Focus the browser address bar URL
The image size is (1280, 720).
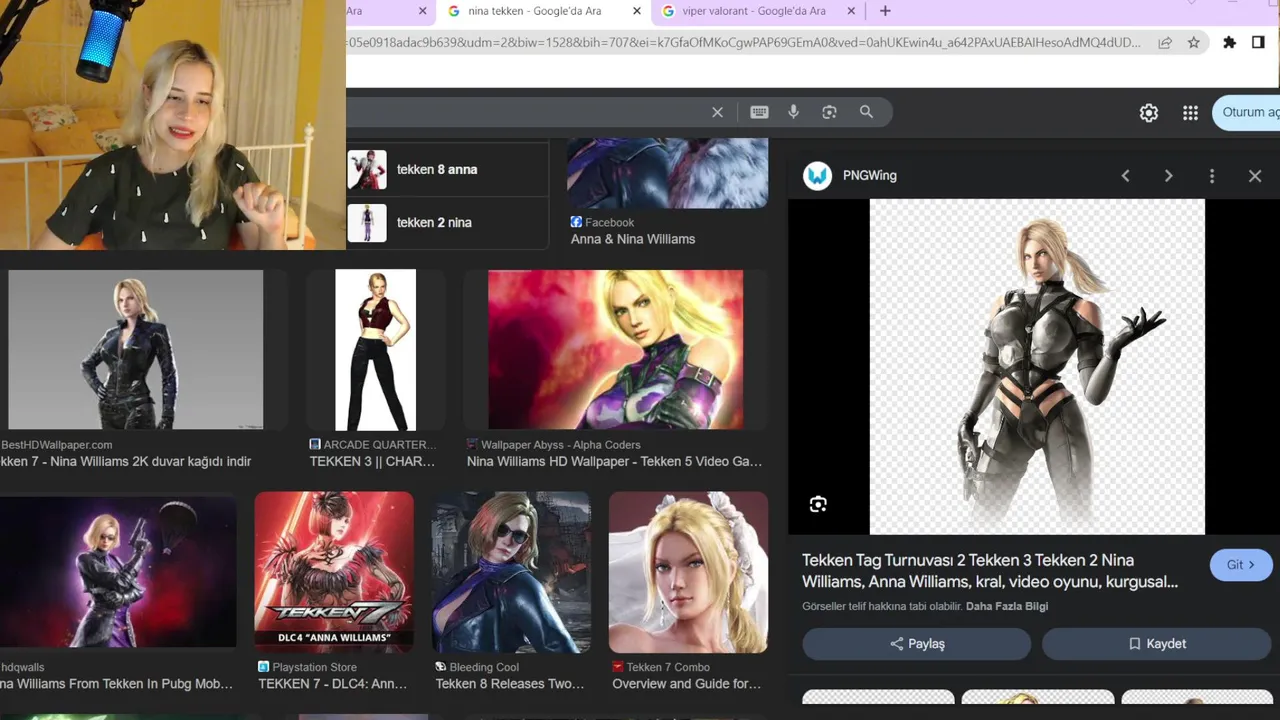click(745, 42)
